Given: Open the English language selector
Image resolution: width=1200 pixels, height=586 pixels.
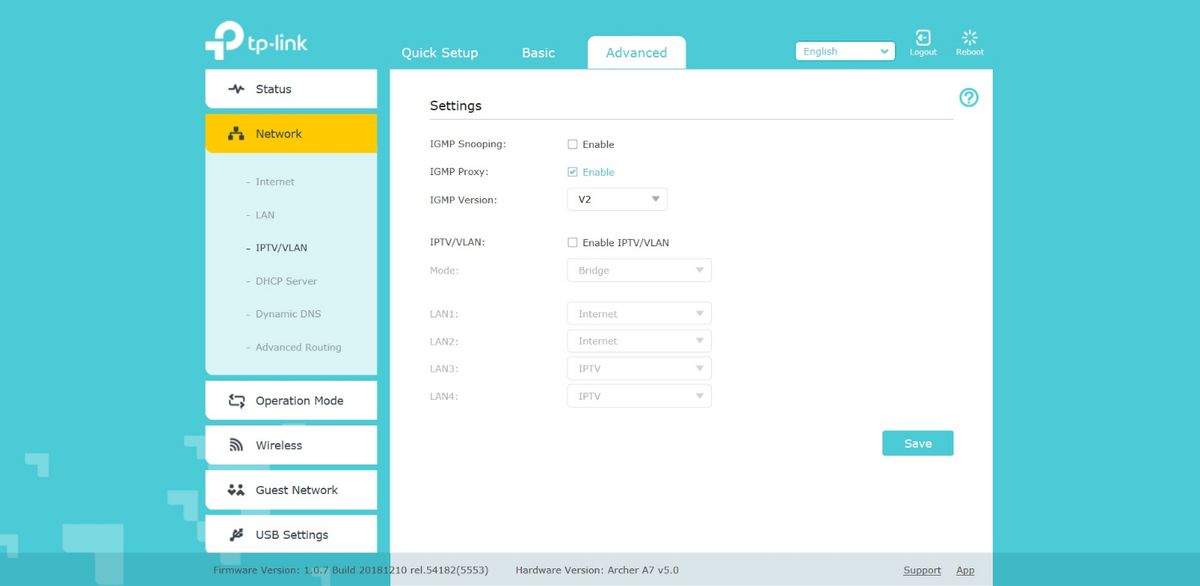Looking at the screenshot, I should click(x=843, y=51).
